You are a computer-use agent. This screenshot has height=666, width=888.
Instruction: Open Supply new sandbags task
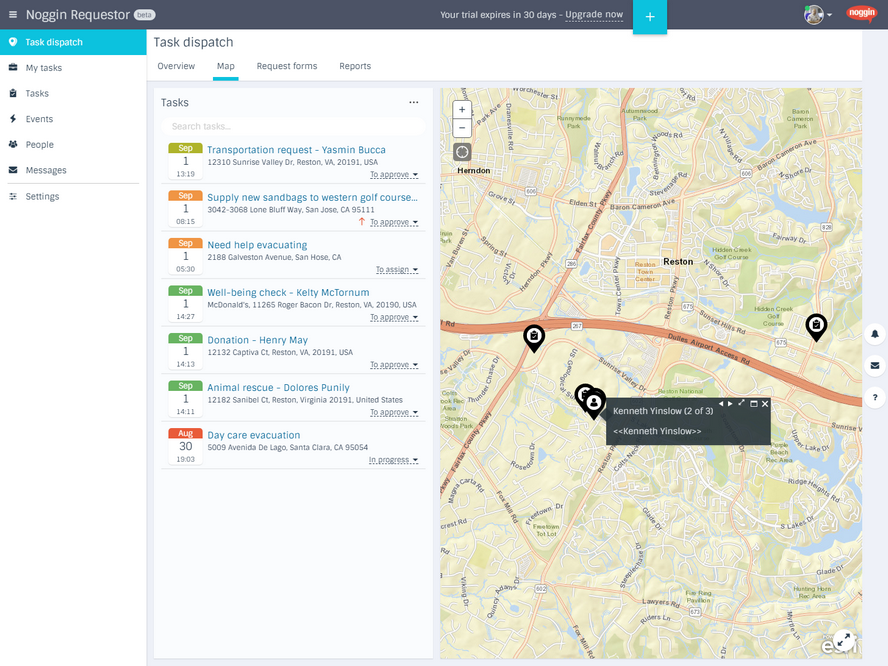pyautogui.click(x=312, y=197)
